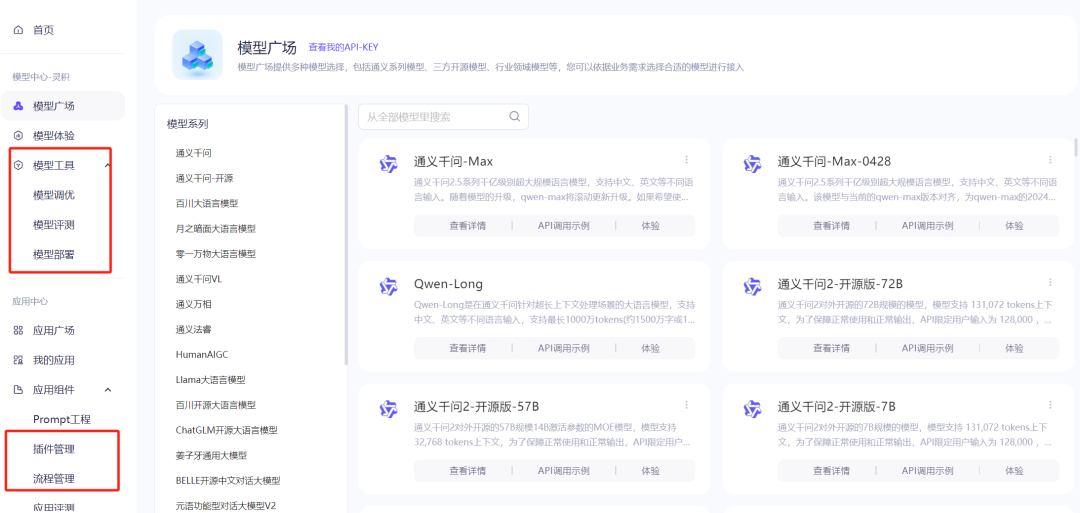Viewport: 1080px width, 513px height.
Task: Select 姜子牙通用大模型 series
Action: coord(211,455)
